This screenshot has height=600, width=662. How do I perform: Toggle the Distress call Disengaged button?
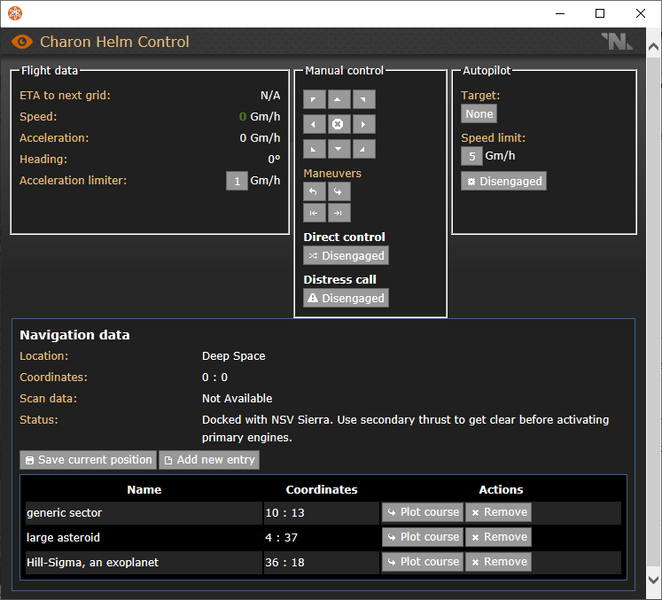point(346,298)
